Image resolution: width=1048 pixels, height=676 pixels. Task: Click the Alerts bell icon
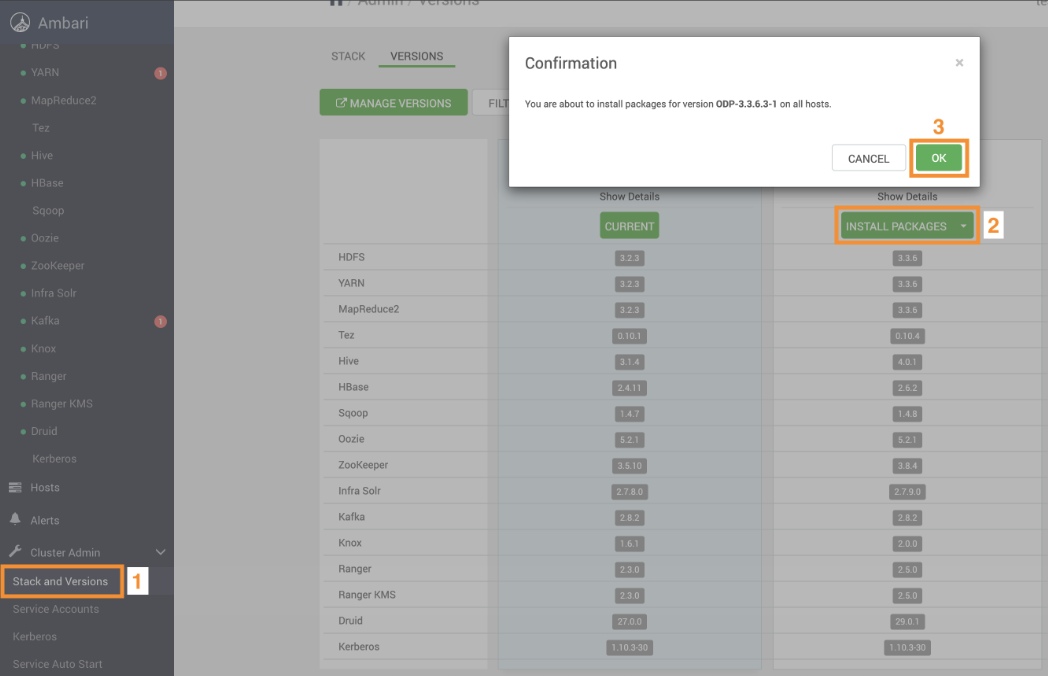pyautogui.click(x=15, y=520)
